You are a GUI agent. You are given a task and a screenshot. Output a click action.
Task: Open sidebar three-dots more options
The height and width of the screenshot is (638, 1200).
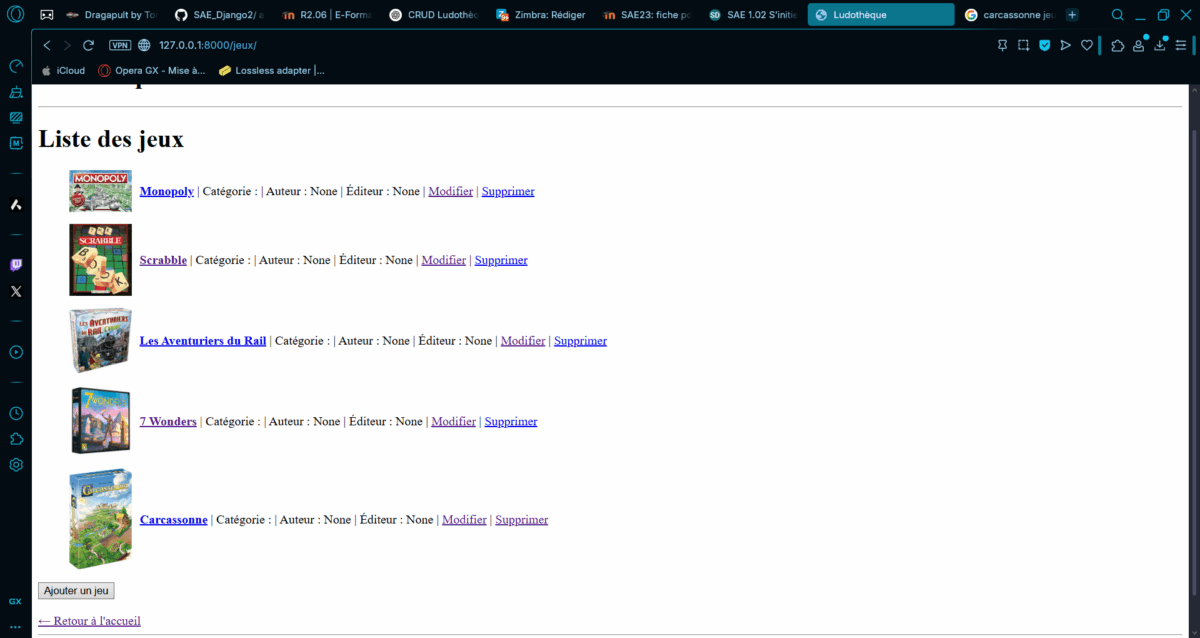[16, 626]
